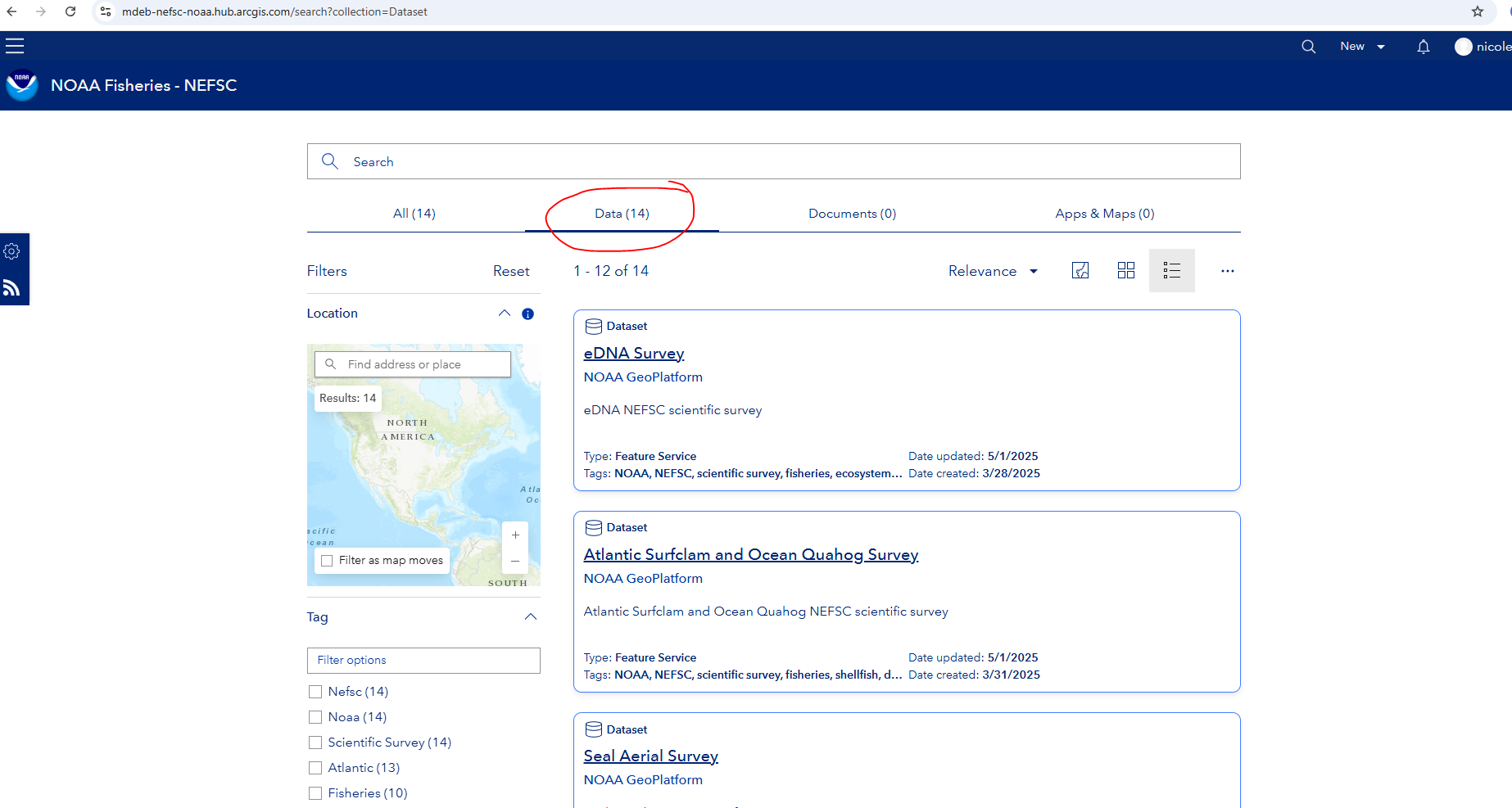Click the 'Results: 14' map label

(x=348, y=399)
